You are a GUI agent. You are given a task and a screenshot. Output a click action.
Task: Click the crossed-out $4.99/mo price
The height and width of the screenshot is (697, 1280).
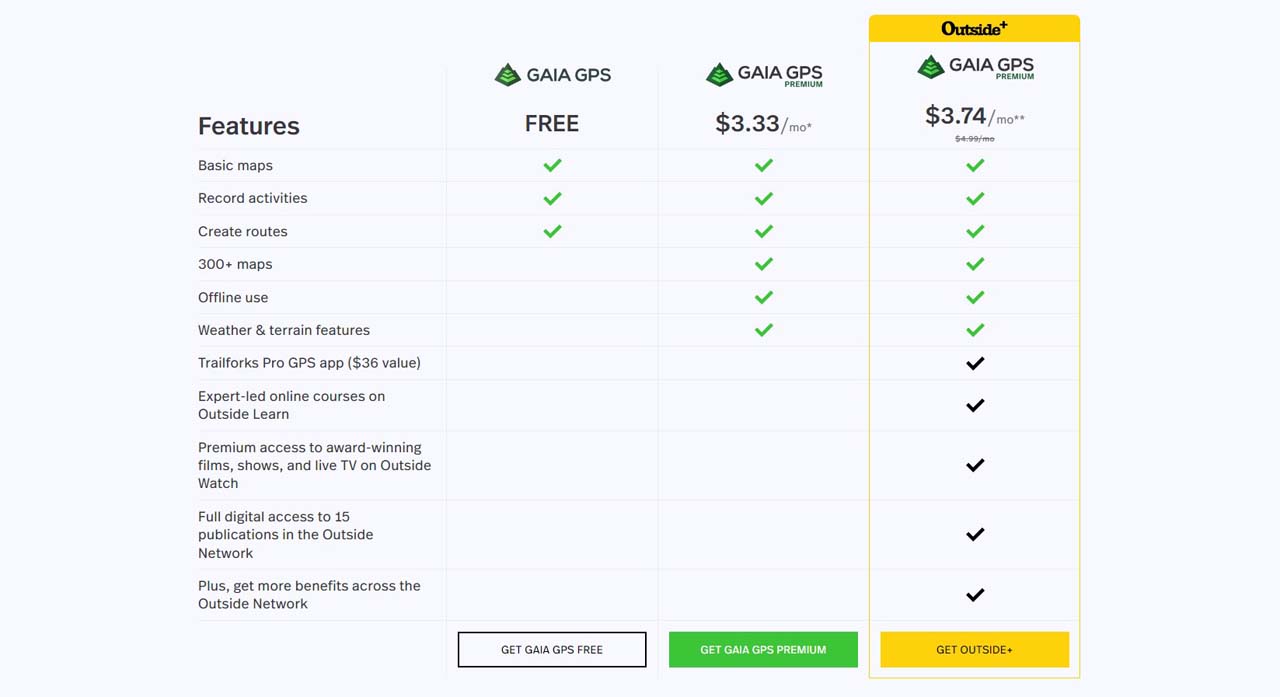coord(975,139)
